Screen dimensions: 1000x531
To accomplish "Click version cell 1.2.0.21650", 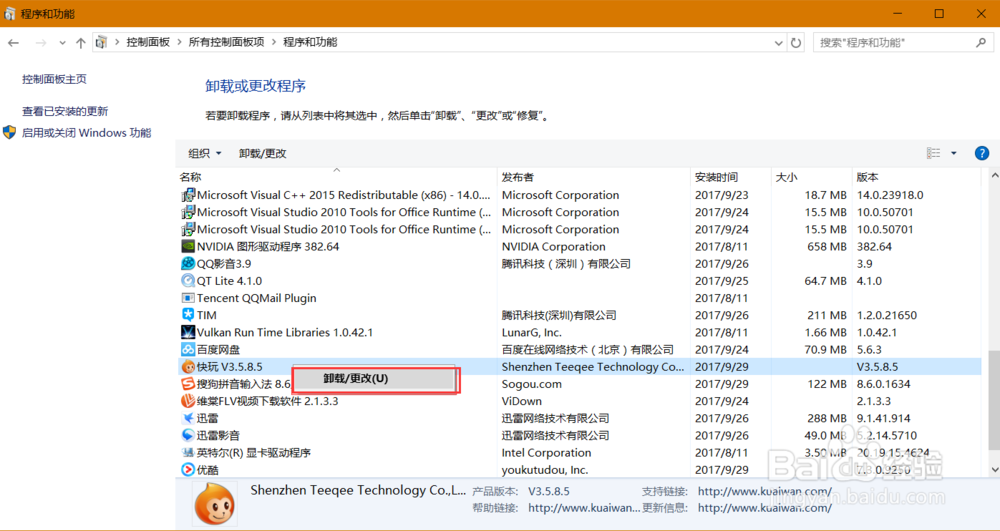I will (x=886, y=316).
